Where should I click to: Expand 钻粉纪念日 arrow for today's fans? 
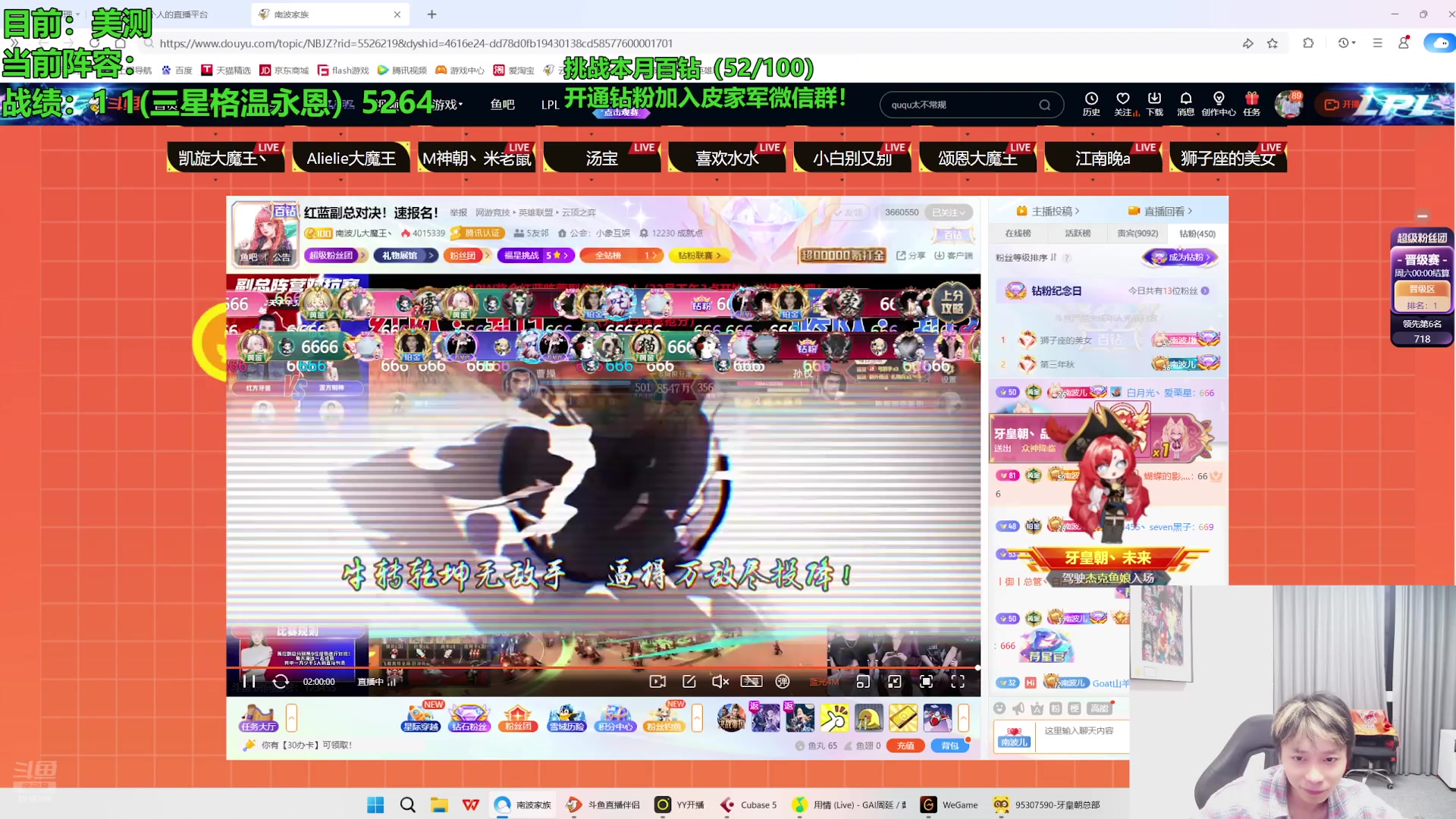point(1205,290)
